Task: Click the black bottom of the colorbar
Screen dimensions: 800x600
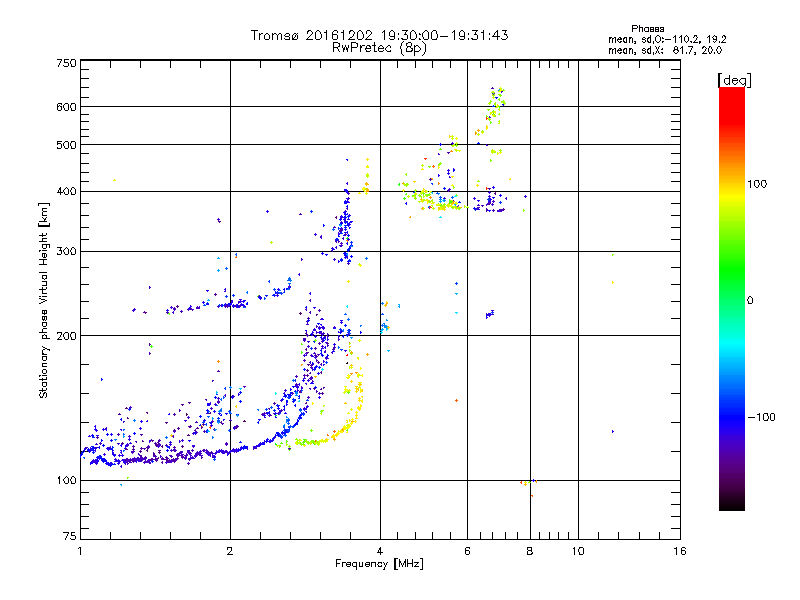Action: (732, 503)
